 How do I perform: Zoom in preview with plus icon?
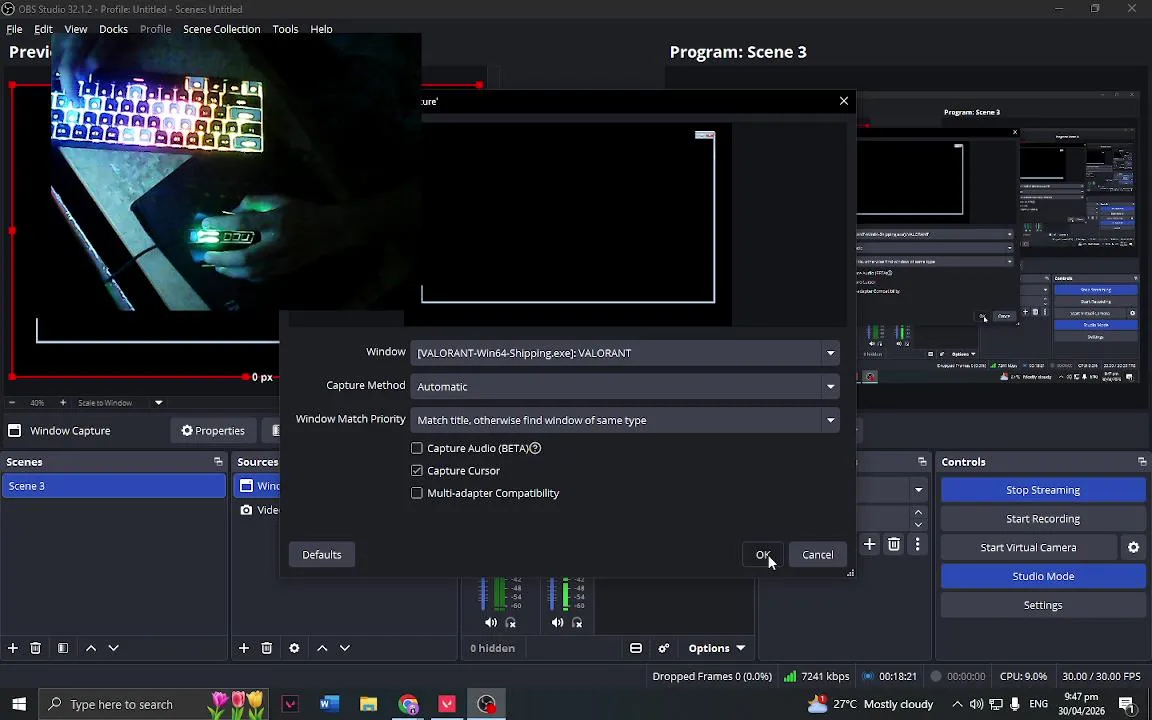[x=63, y=403]
